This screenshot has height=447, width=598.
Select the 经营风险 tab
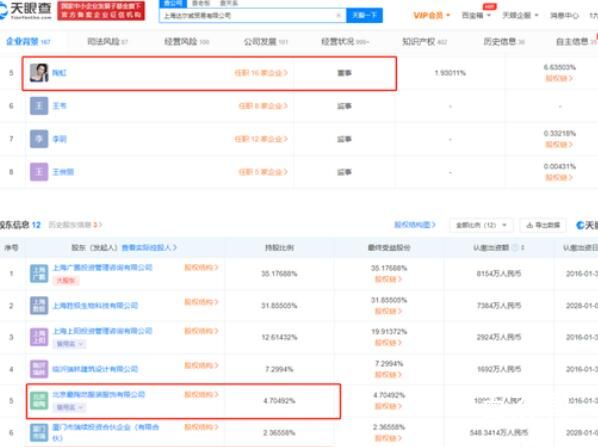pos(186,42)
